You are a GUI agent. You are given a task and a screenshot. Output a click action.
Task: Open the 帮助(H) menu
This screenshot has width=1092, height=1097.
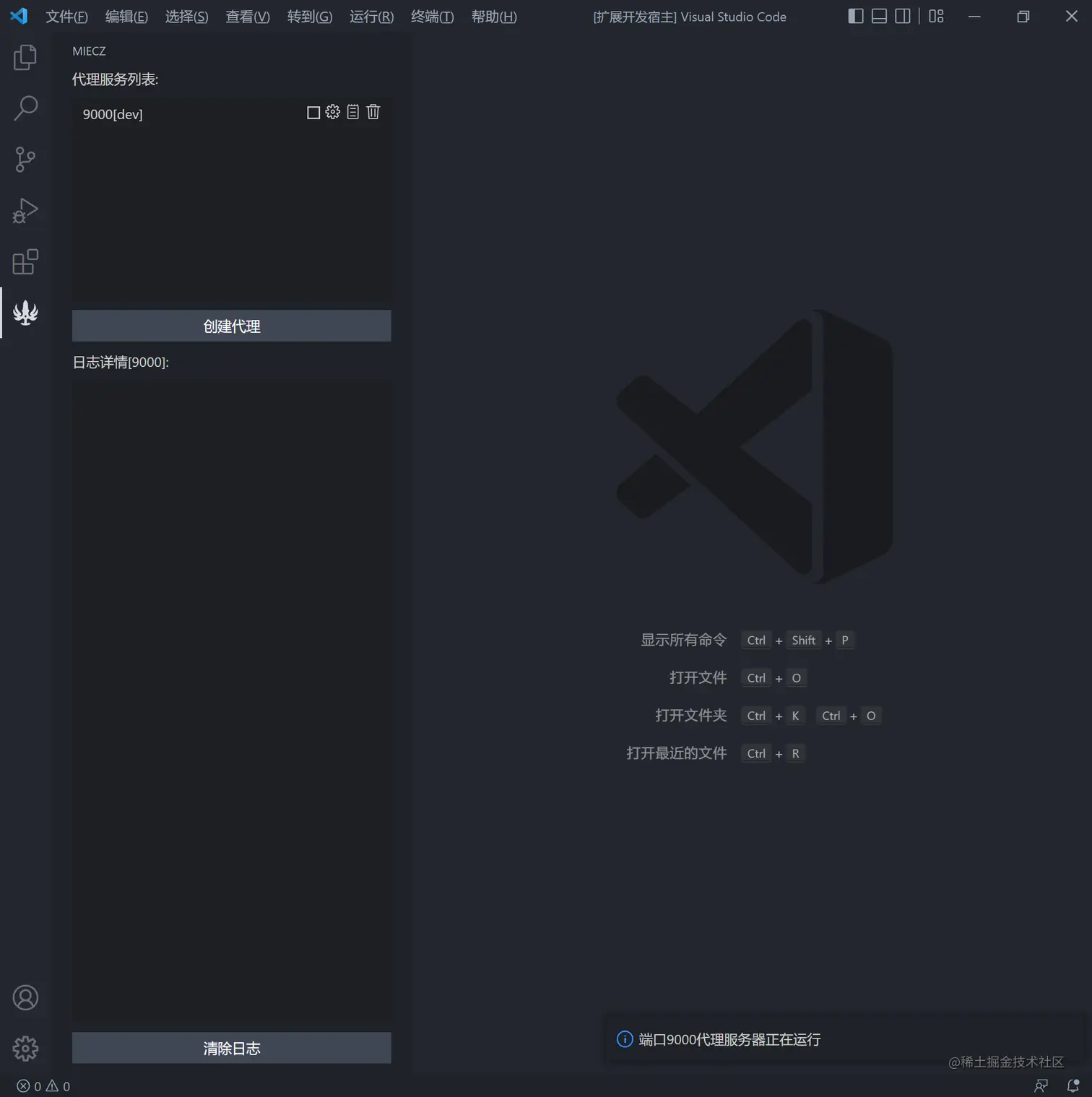pos(494,17)
